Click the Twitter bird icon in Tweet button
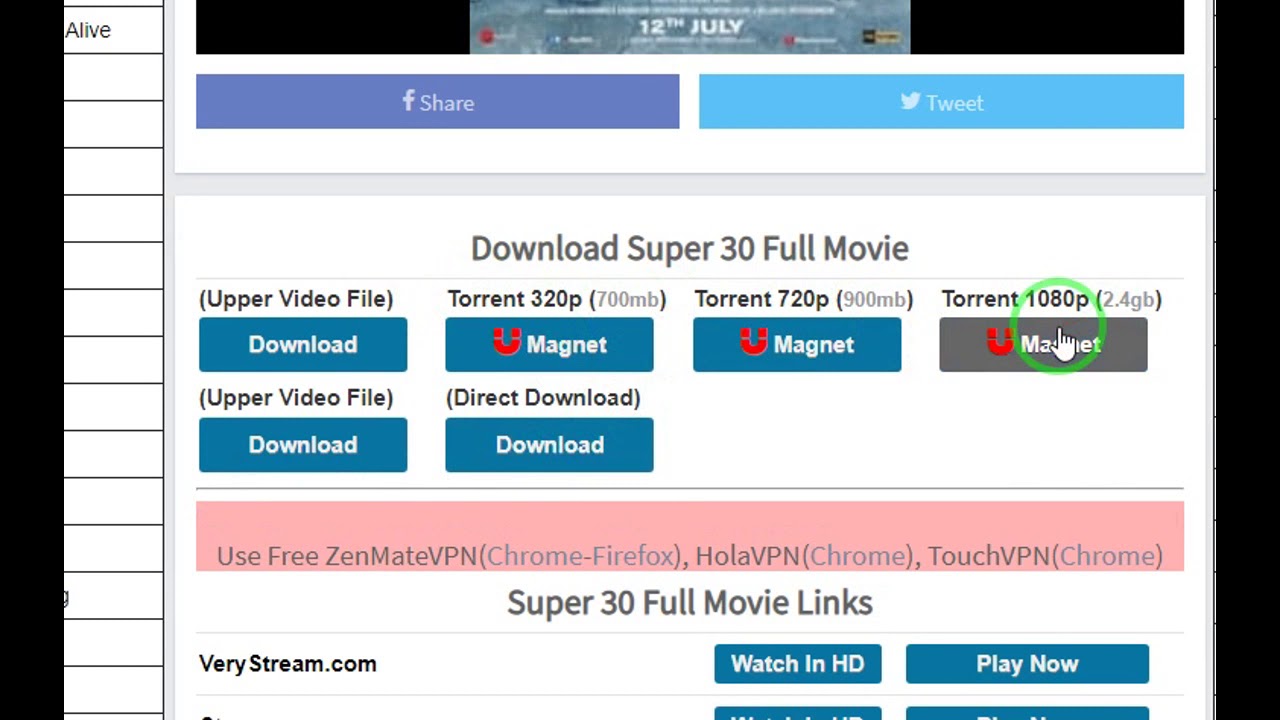The height and width of the screenshot is (720, 1280). [910, 101]
